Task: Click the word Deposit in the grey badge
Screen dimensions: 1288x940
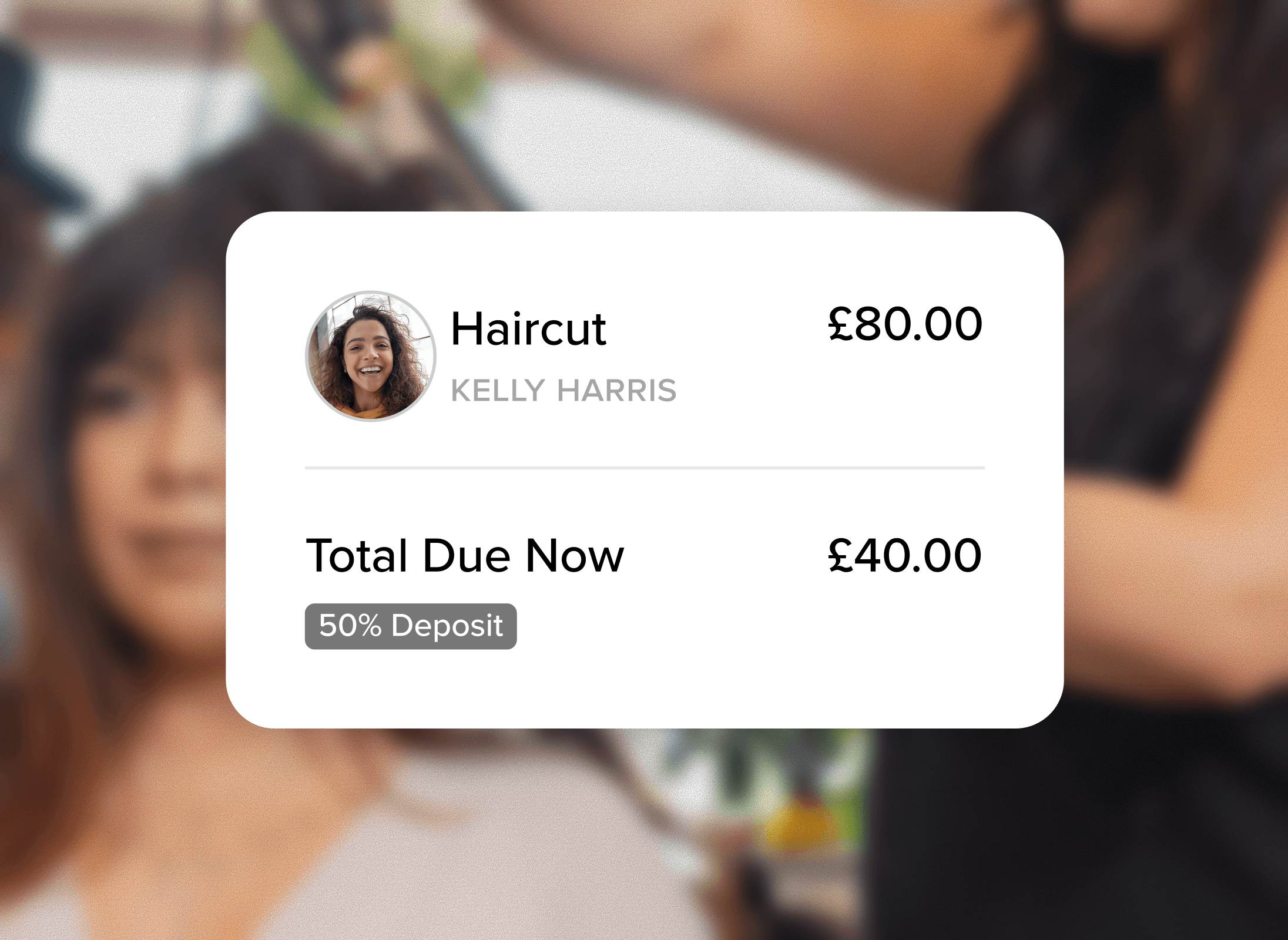Action: pos(447,626)
